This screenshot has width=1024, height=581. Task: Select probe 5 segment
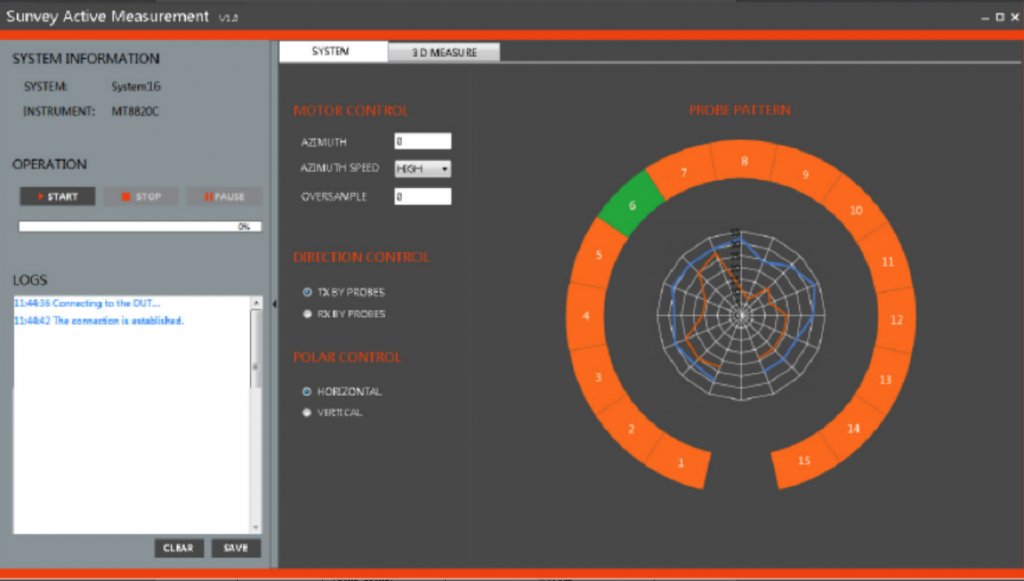click(x=599, y=255)
